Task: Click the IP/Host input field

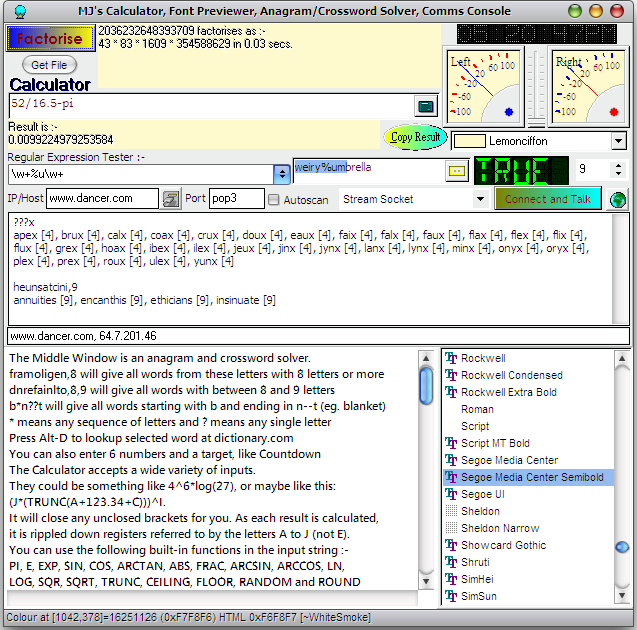Action: (x=102, y=199)
